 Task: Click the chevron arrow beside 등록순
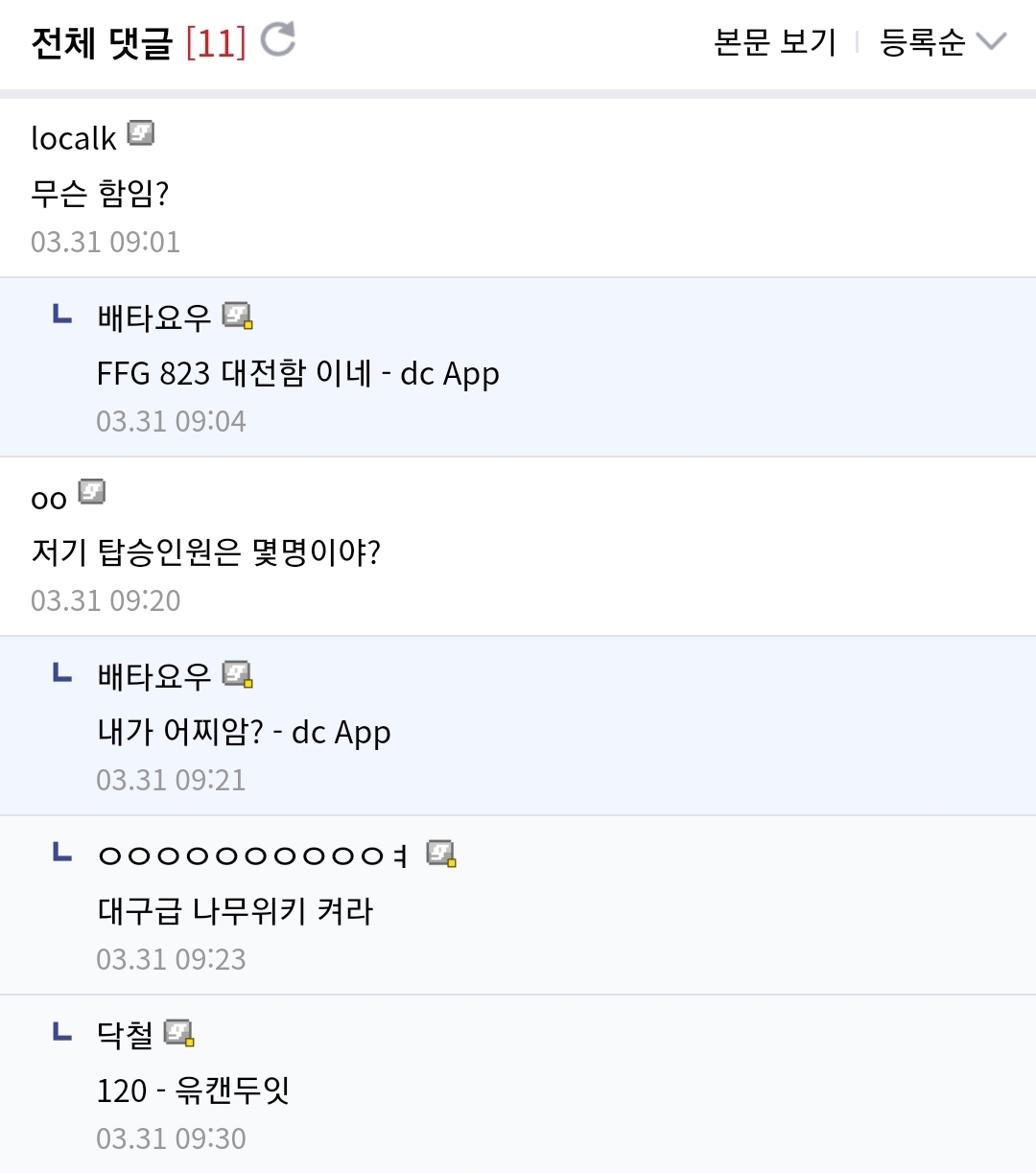click(x=991, y=41)
